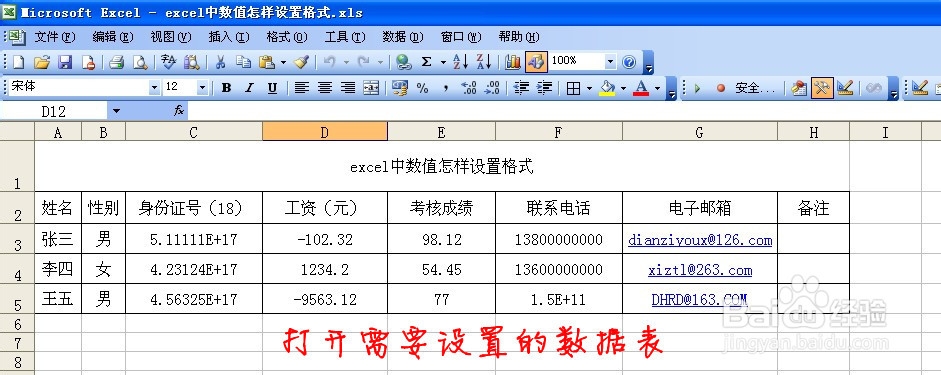The width and height of the screenshot is (941, 375).
Task: Open the Research books icon
Action: click(191, 62)
